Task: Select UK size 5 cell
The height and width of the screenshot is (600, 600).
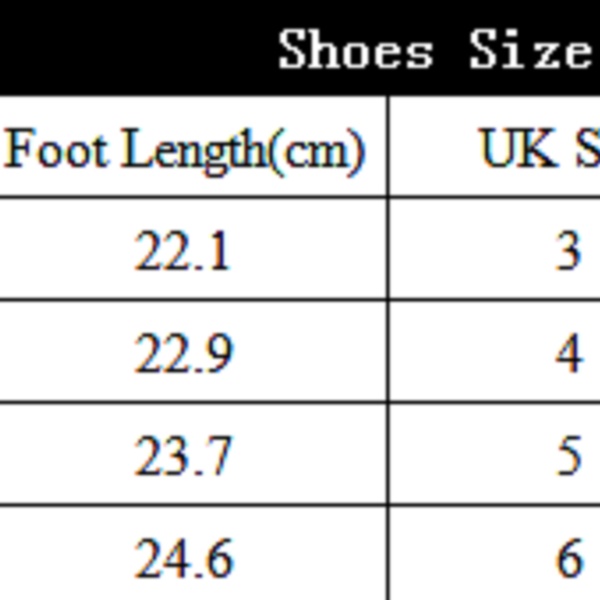Action: point(568,455)
